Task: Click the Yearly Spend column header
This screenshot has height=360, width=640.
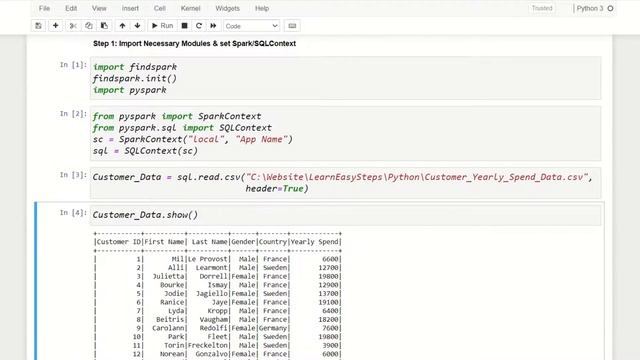Action: [315, 242]
